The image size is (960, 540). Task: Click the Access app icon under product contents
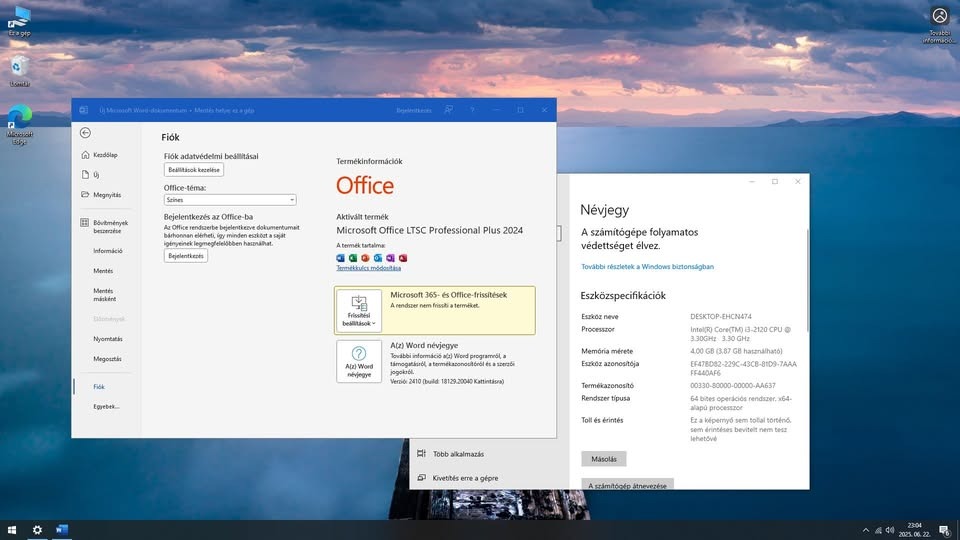(x=403, y=258)
